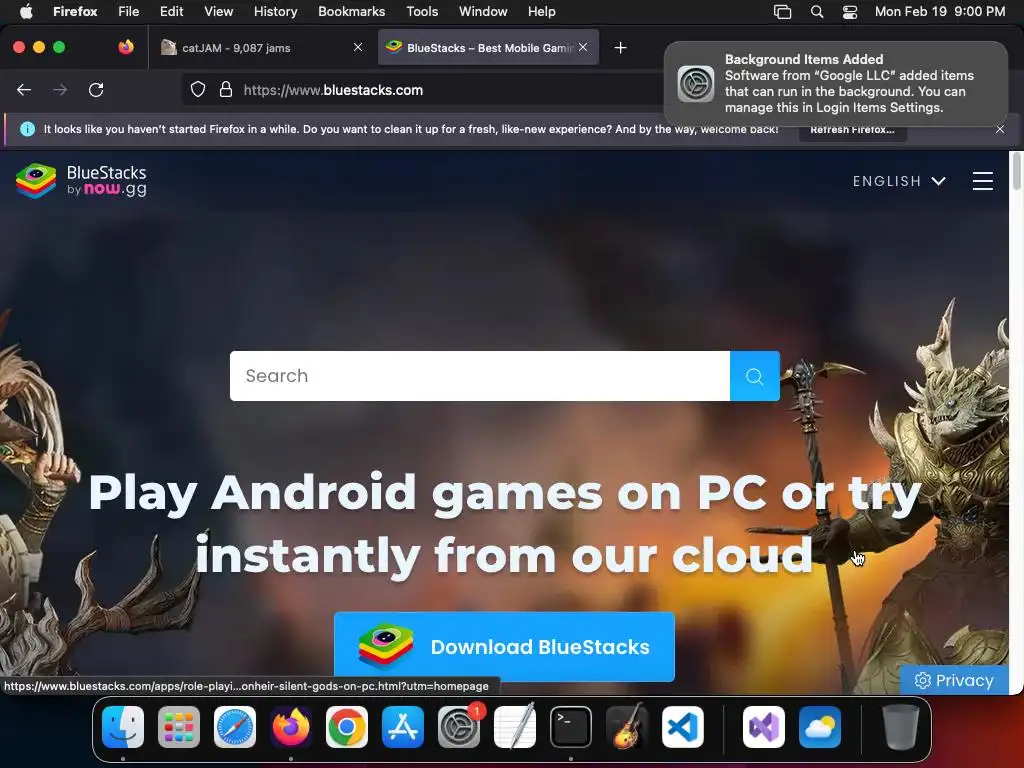Screen dimensions: 1024x768
Task: Focus the BlueStacks Search field
Action: pyautogui.click(x=480, y=376)
